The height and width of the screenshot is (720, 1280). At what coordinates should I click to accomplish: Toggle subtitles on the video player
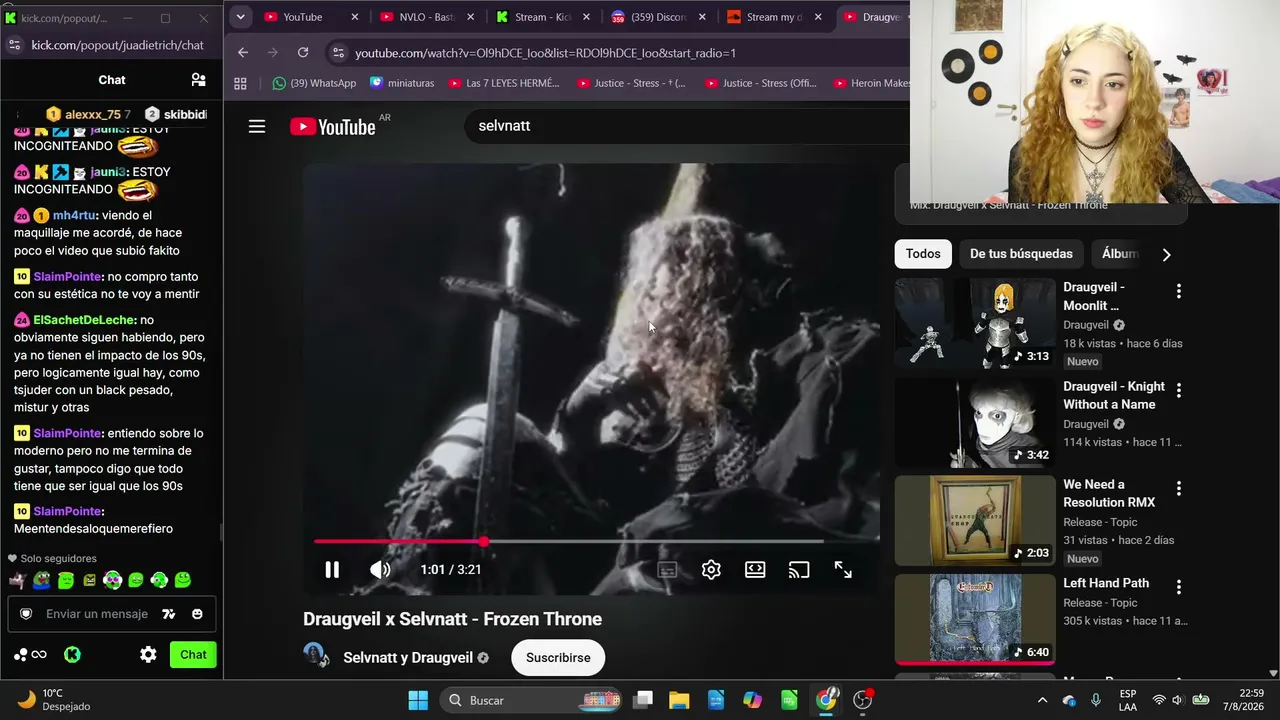(x=667, y=570)
